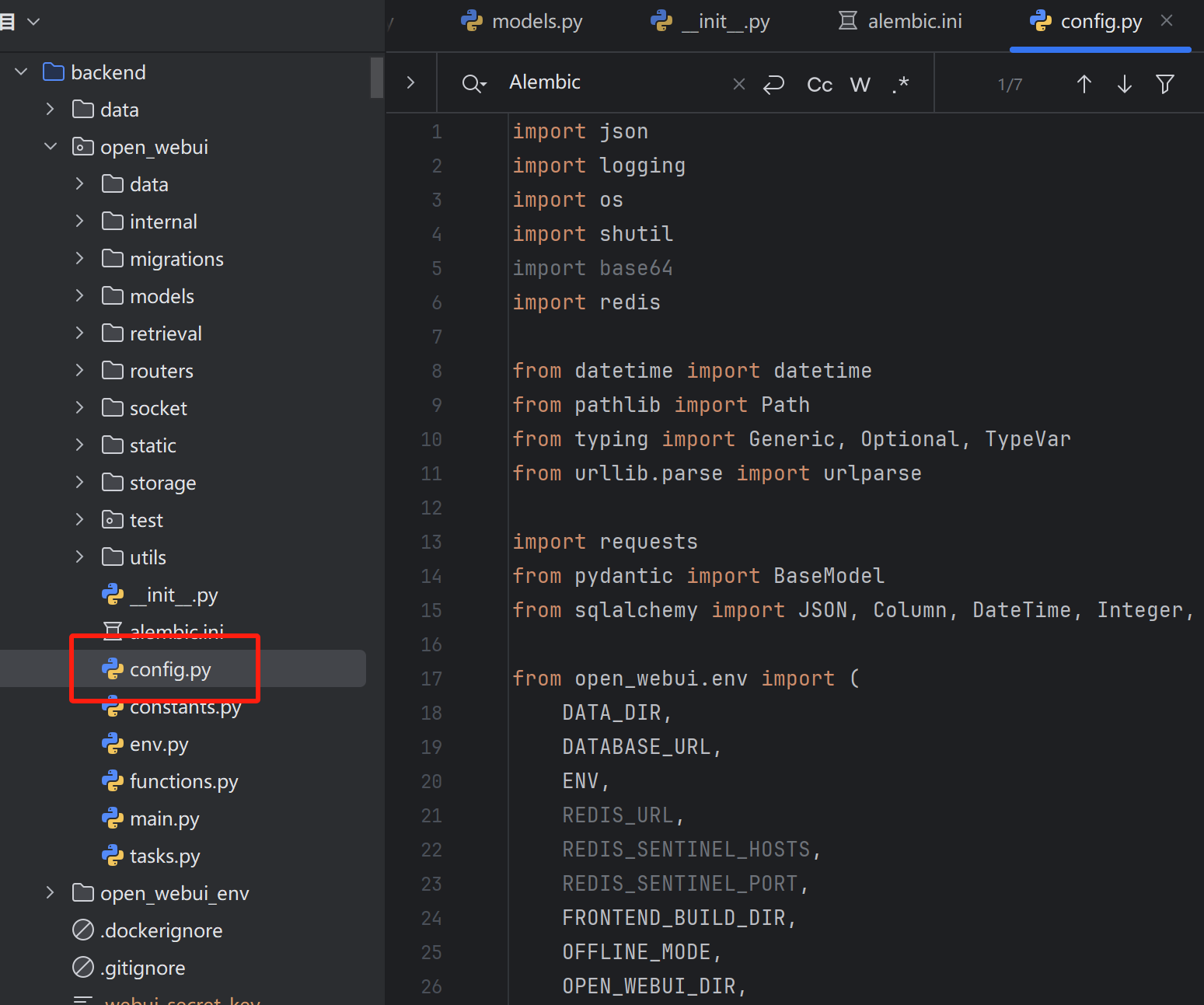Open the search filter funnel options
Screen dimensions: 1204x1005
1164,83
